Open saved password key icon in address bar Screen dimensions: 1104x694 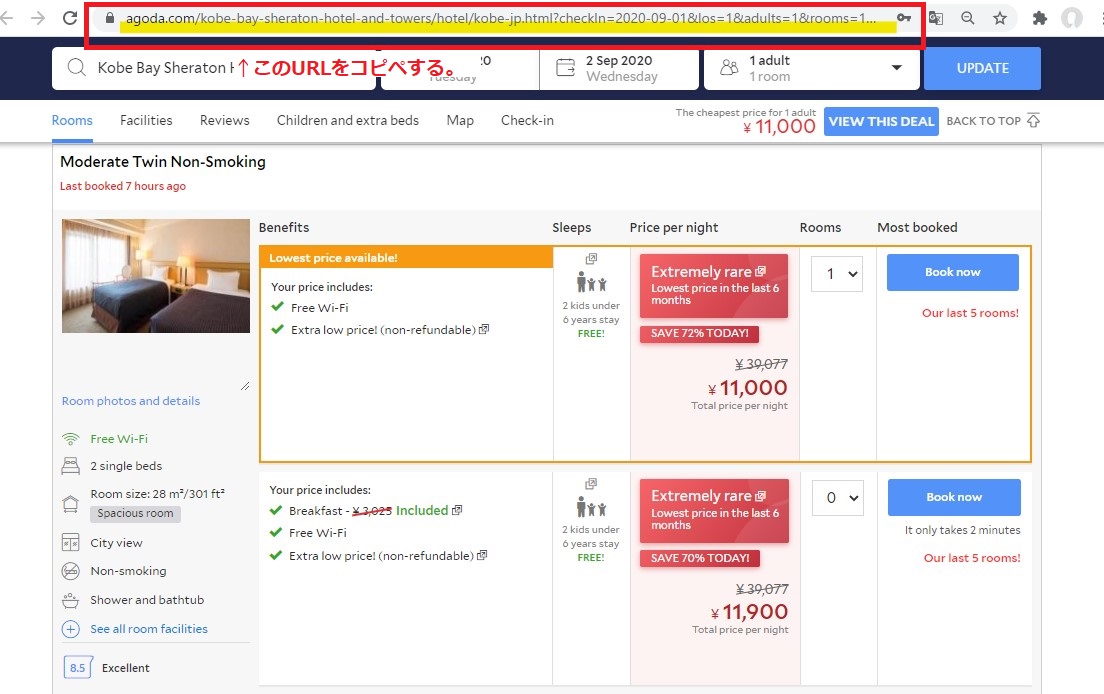(x=904, y=18)
